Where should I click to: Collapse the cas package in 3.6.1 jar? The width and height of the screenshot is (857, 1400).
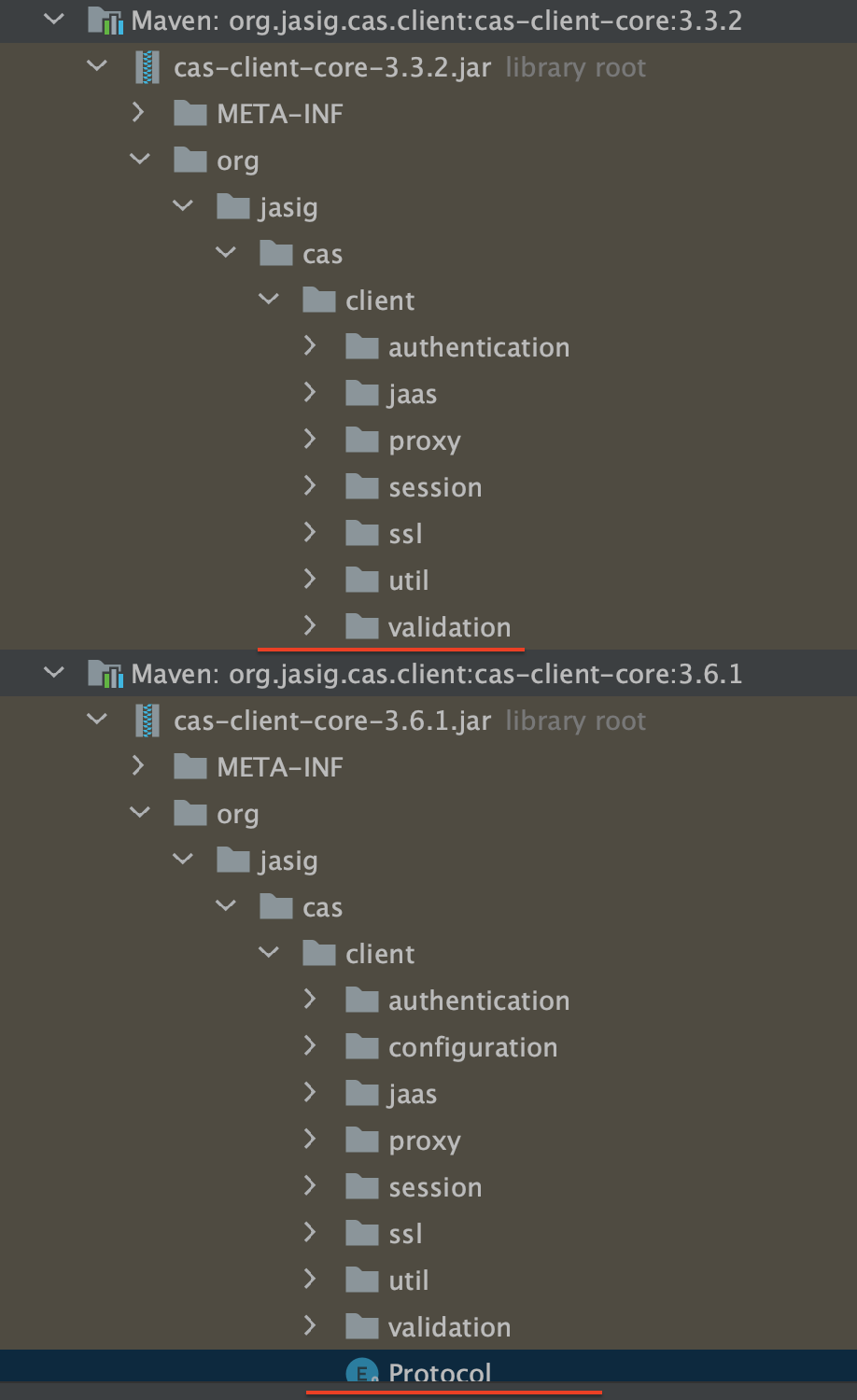coord(226,906)
